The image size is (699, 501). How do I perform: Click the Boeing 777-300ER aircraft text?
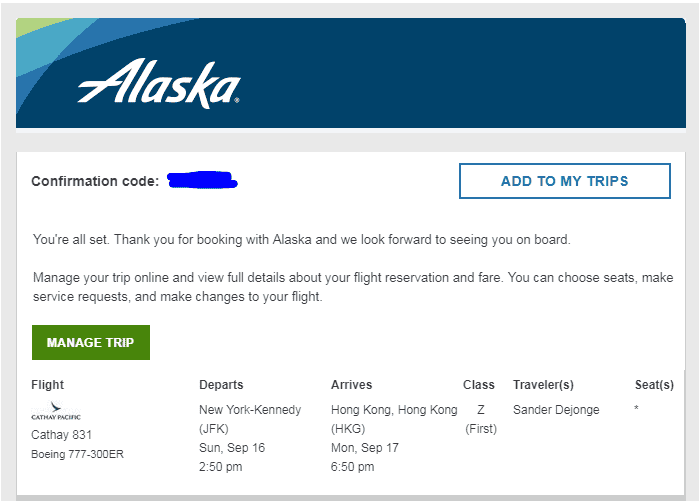tap(78, 454)
